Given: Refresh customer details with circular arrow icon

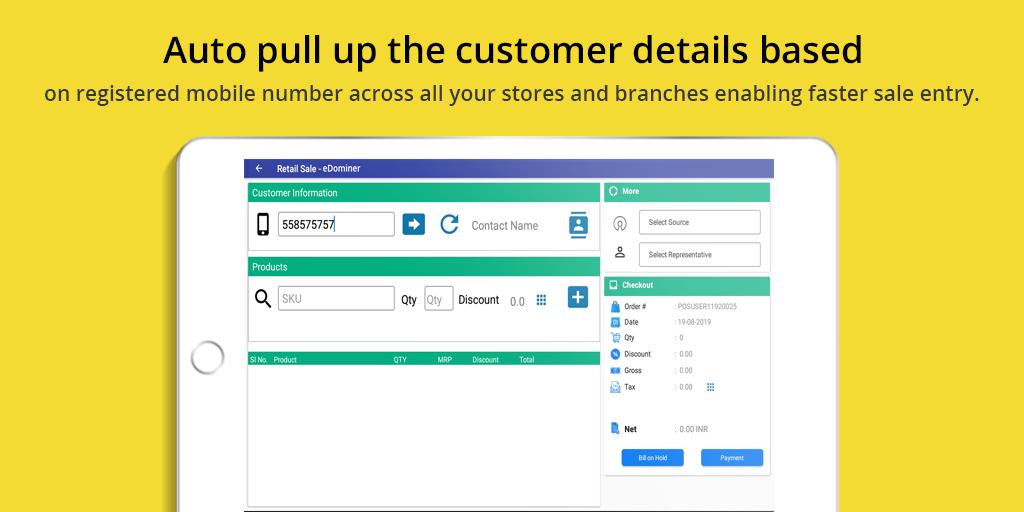Looking at the screenshot, I should pyautogui.click(x=449, y=224).
